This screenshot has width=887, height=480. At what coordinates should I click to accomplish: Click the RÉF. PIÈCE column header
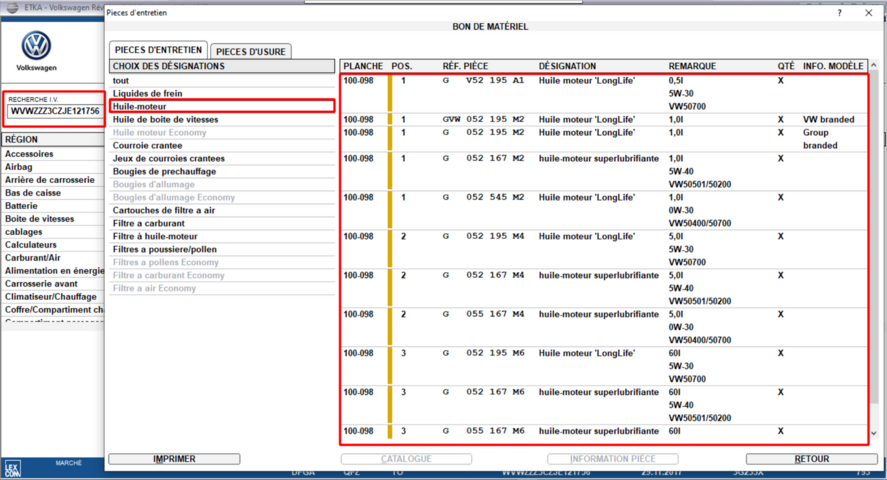465,66
